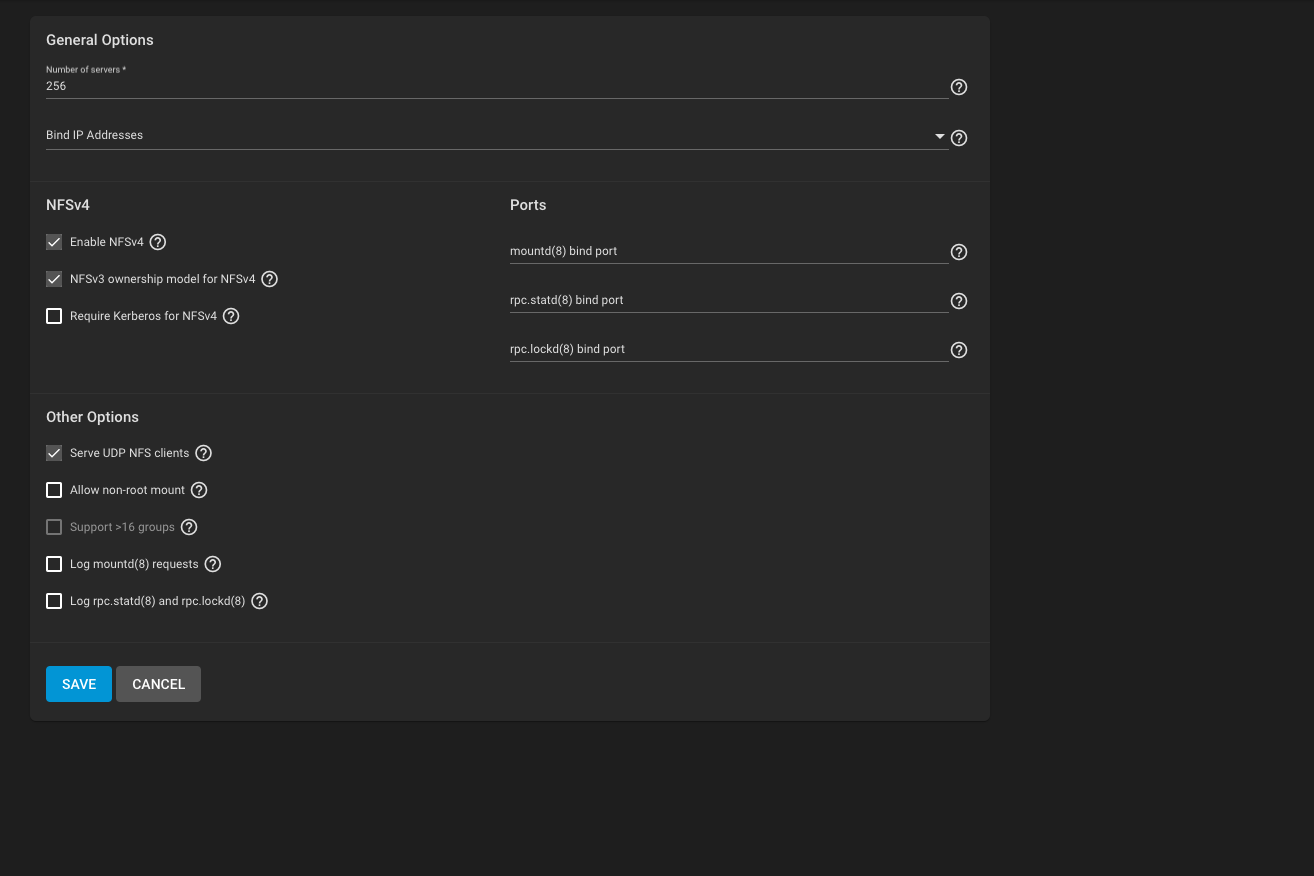Show help for Bind IP Addresses
Viewport: 1314px width, 876px height.
(x=958, y=138)
